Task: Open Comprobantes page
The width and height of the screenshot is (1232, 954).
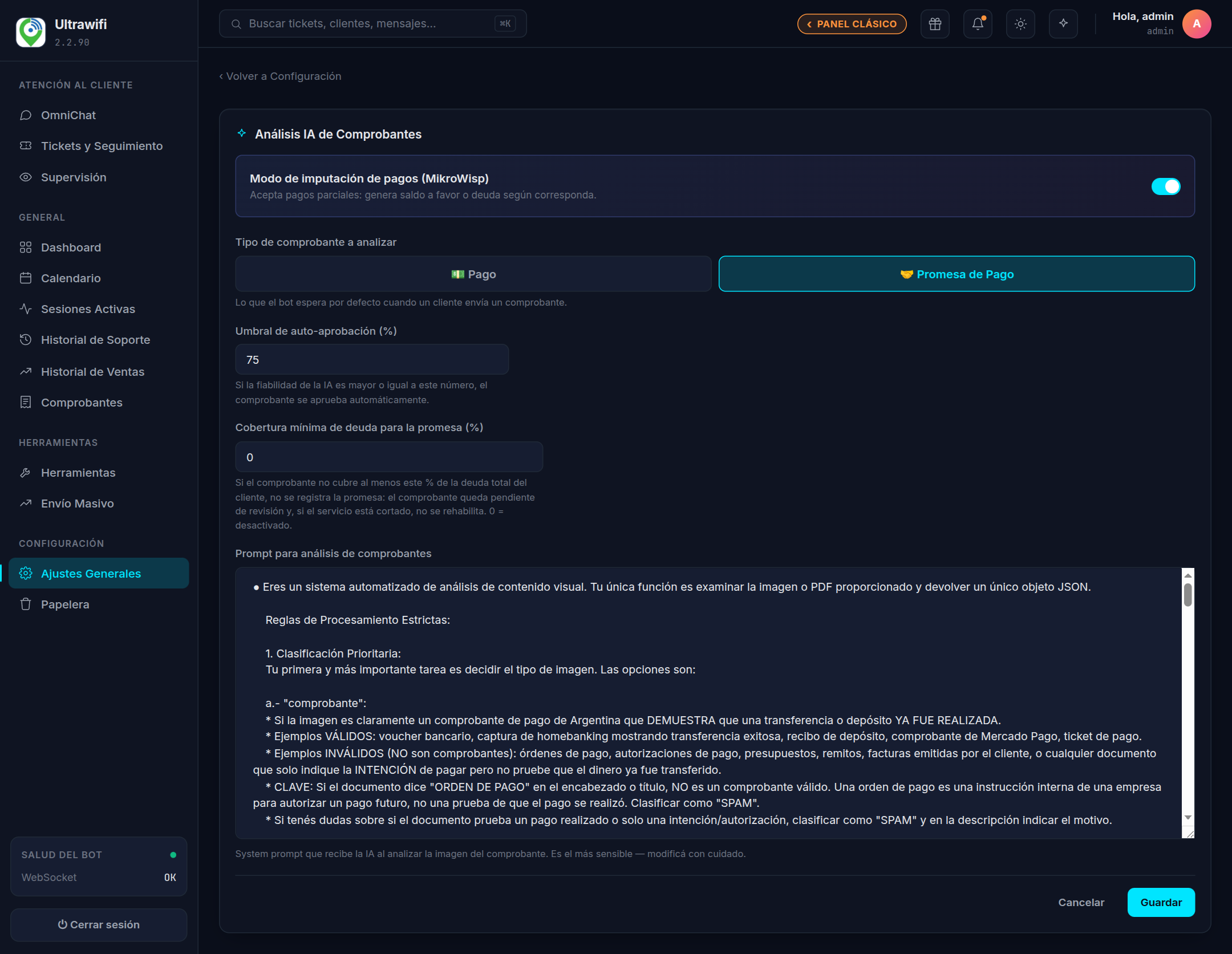Action: pos(99,403)
